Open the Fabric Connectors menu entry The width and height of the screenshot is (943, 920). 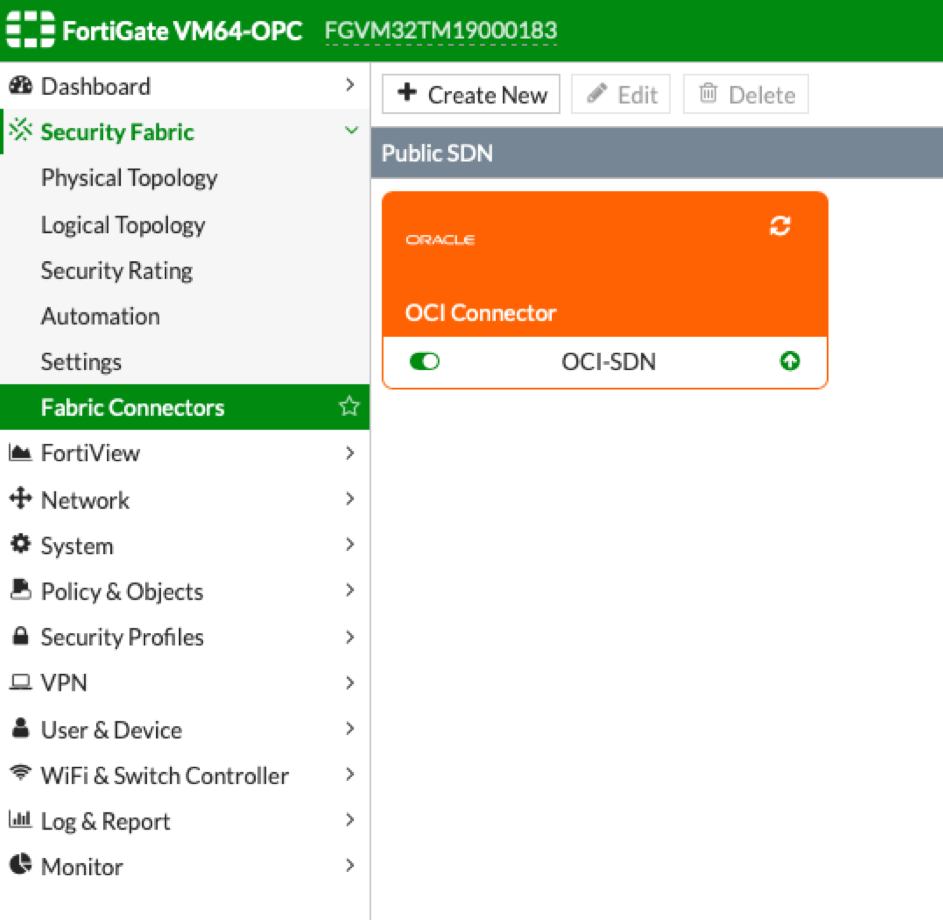point(132,407)
